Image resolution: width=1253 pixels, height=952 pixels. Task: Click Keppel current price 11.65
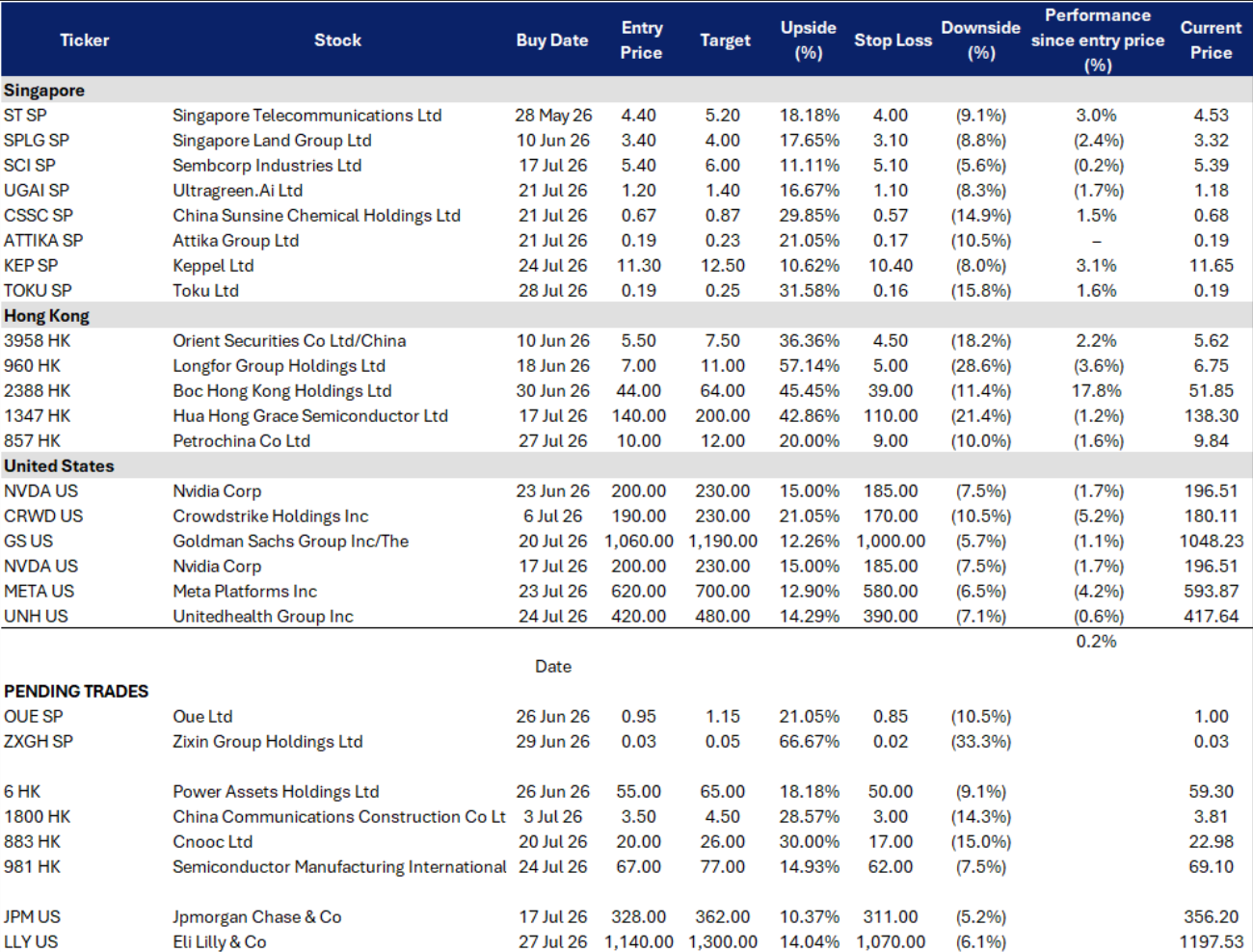pos(1211,266)
